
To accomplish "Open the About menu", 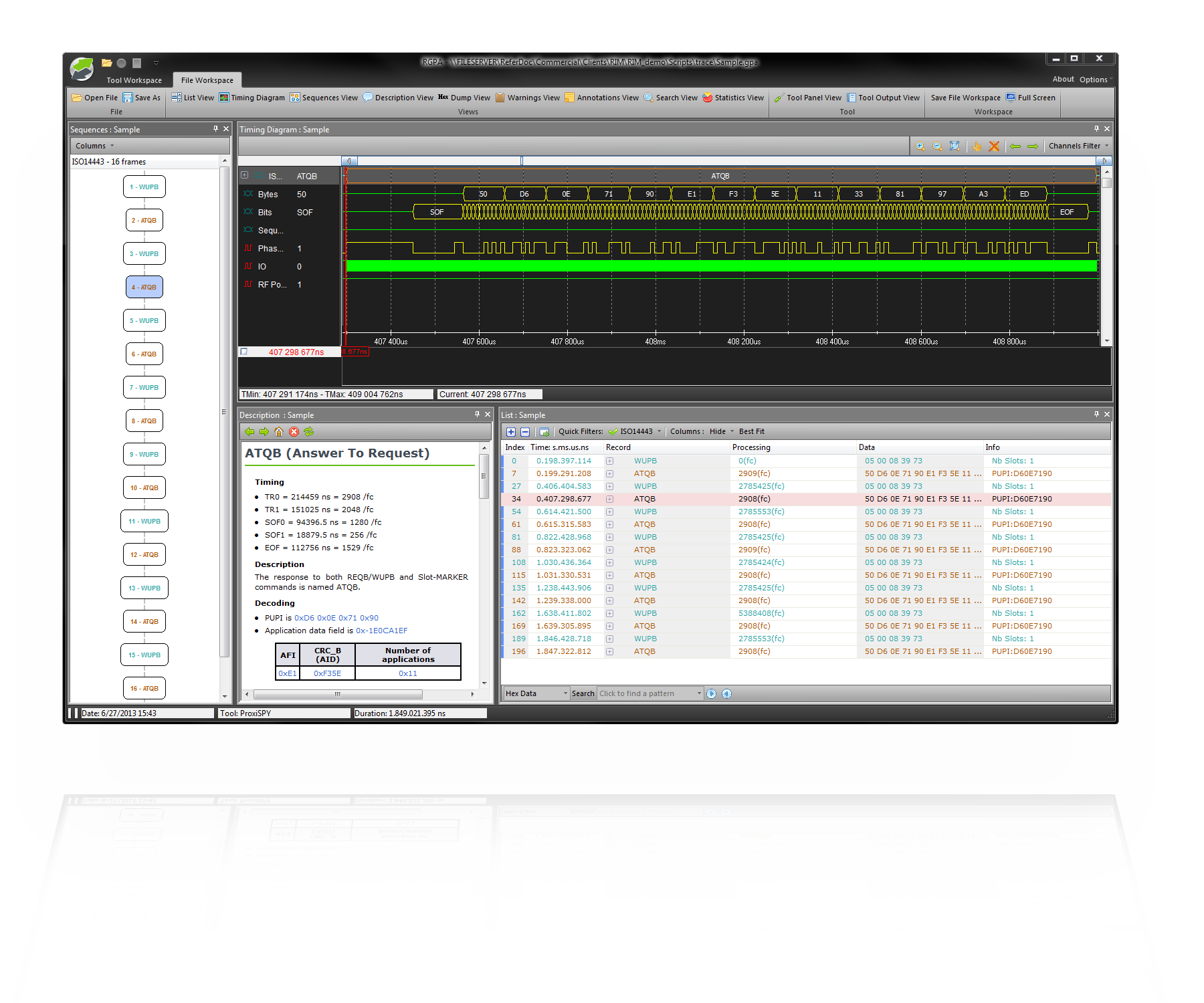I will (1063, 79).
